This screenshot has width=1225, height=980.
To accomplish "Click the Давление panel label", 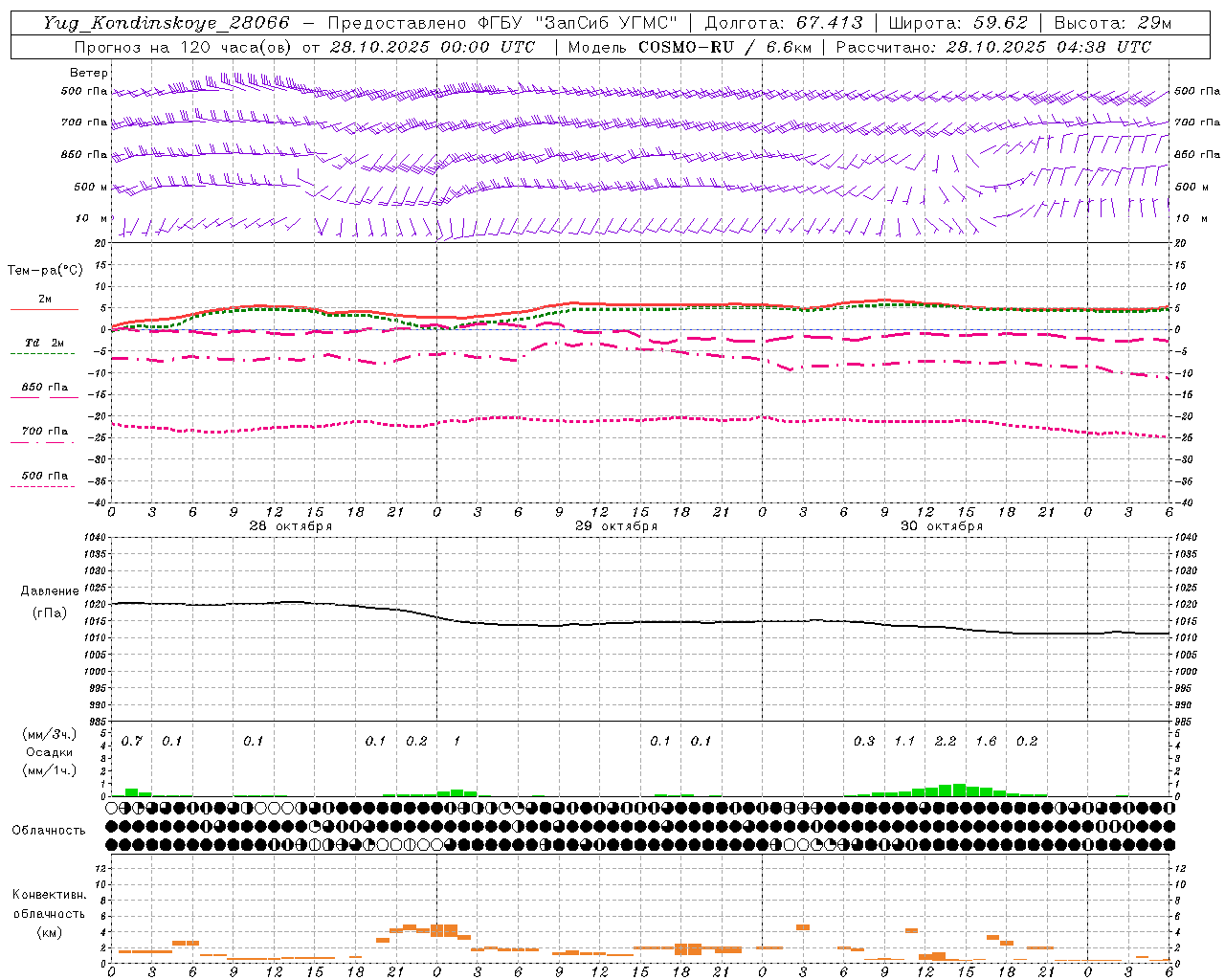I will click(x=50, y=591).
